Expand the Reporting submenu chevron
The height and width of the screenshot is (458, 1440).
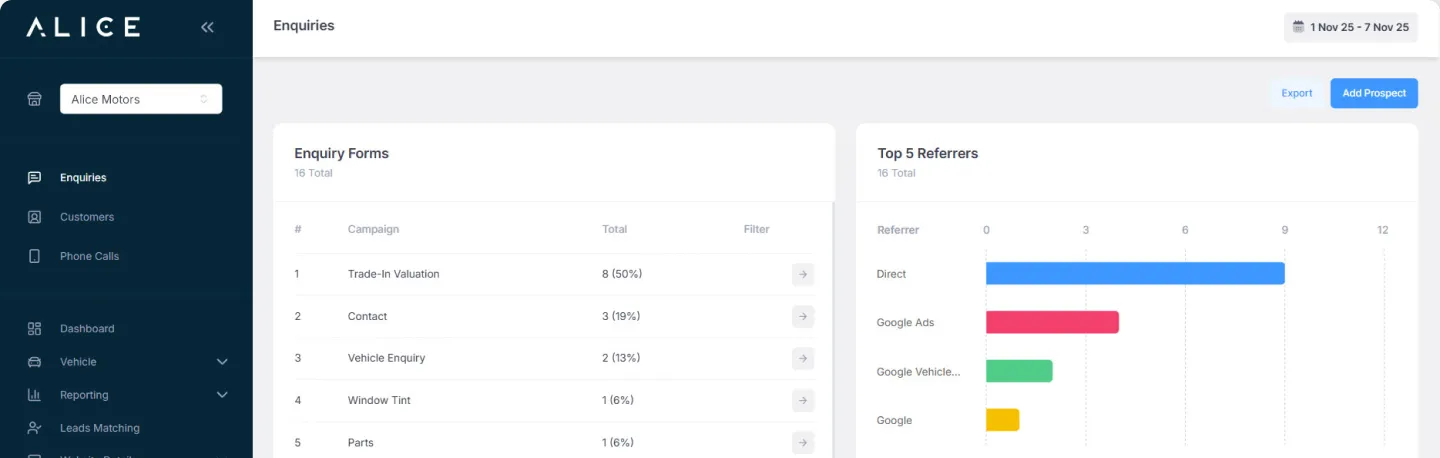pyautogui.click(x=222, y=395)
